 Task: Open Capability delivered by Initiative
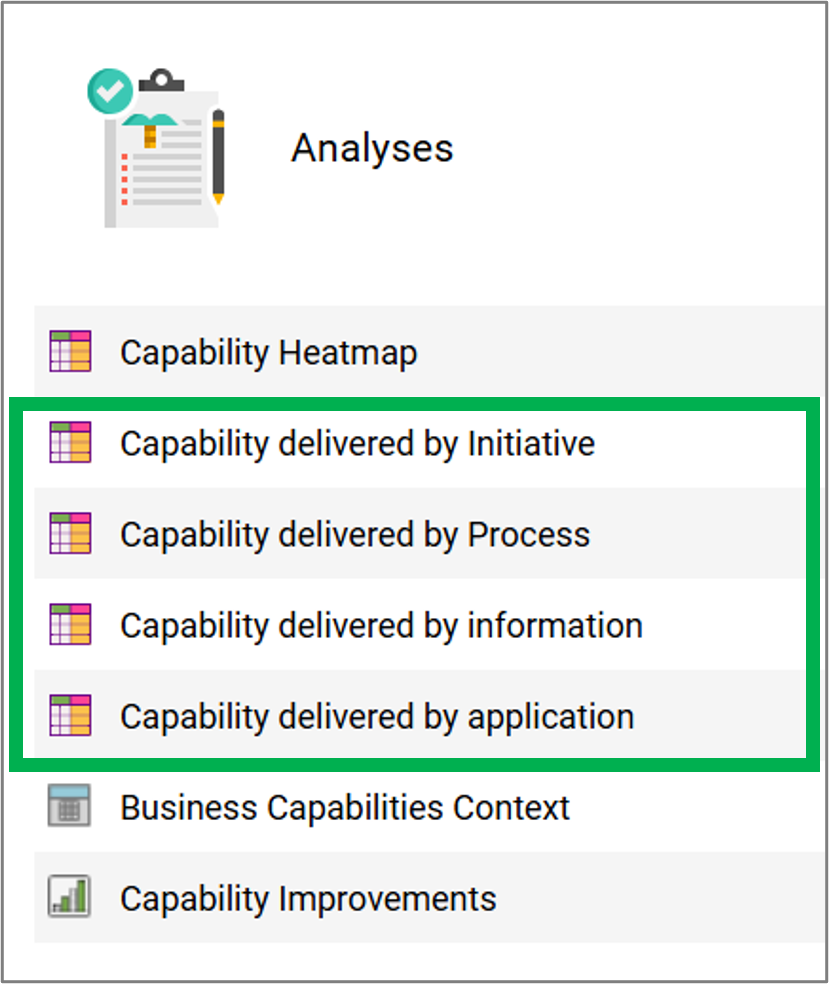point(358,444)
